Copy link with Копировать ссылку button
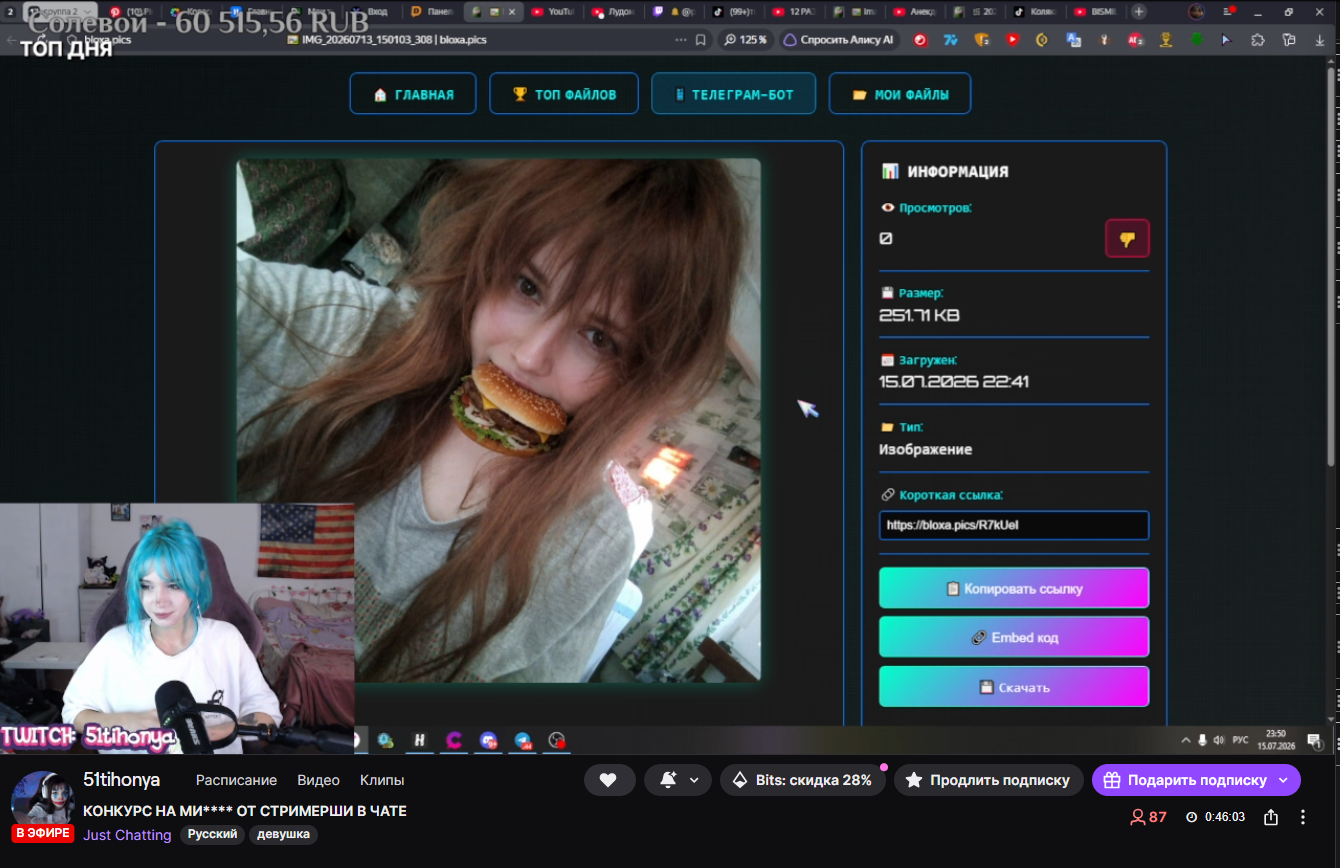This screenshot has width=1340, height=868. pos(1014,588)
